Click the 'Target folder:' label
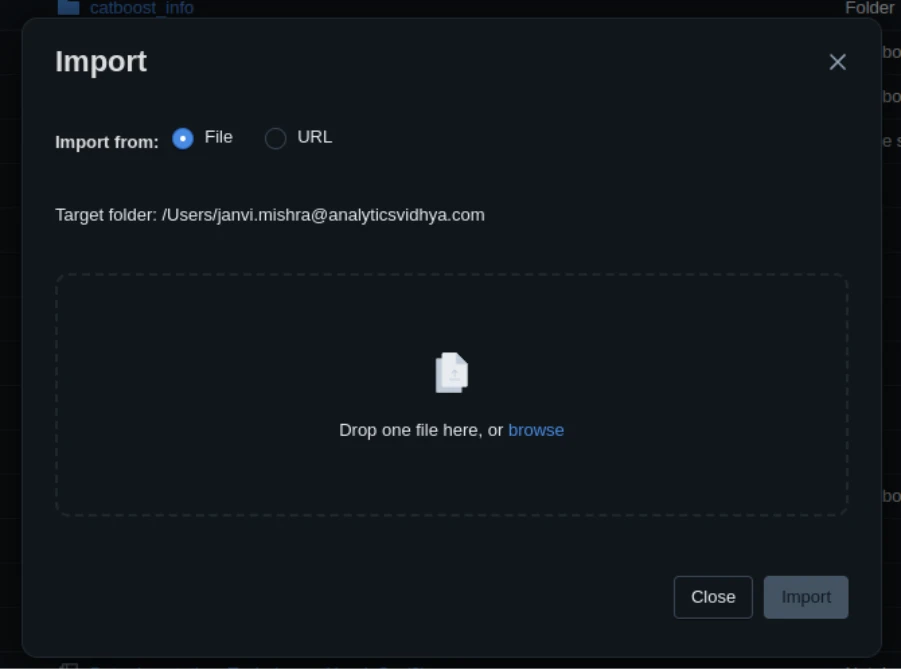 106,215
